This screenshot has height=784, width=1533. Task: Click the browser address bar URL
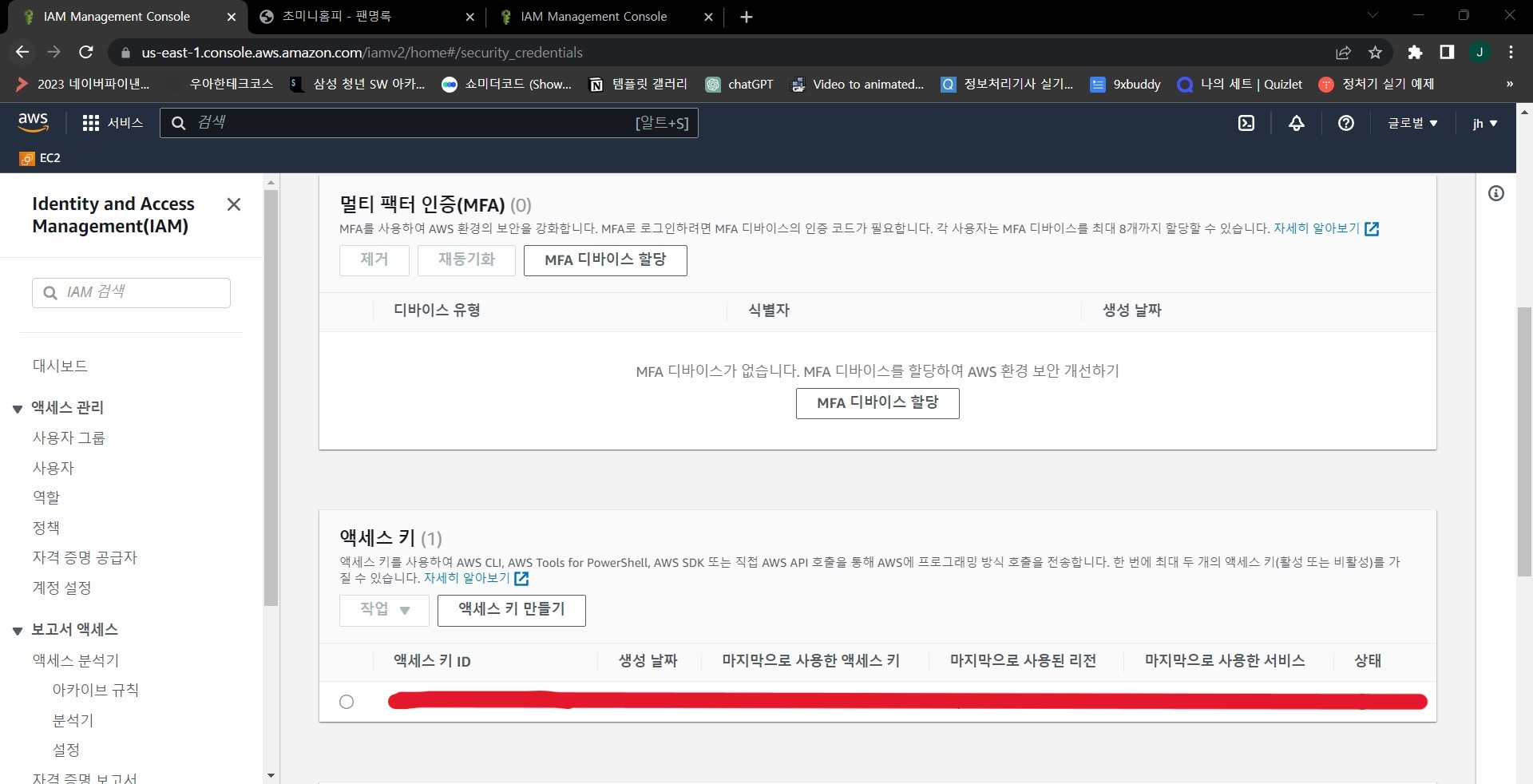(x=362, y=53)
